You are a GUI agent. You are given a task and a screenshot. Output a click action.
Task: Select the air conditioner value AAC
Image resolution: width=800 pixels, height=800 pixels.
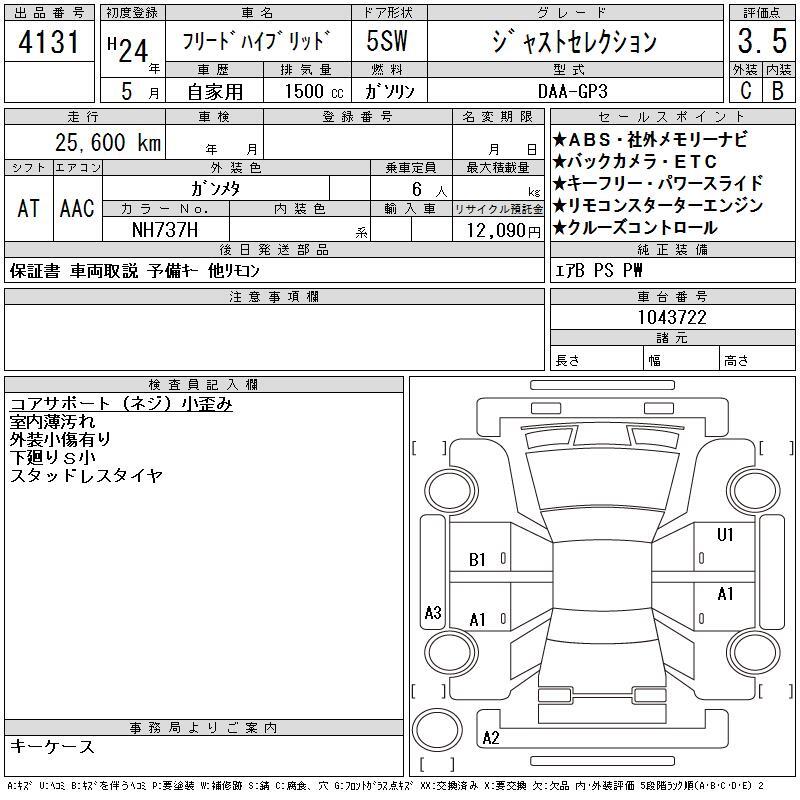[x=77, y=208]
